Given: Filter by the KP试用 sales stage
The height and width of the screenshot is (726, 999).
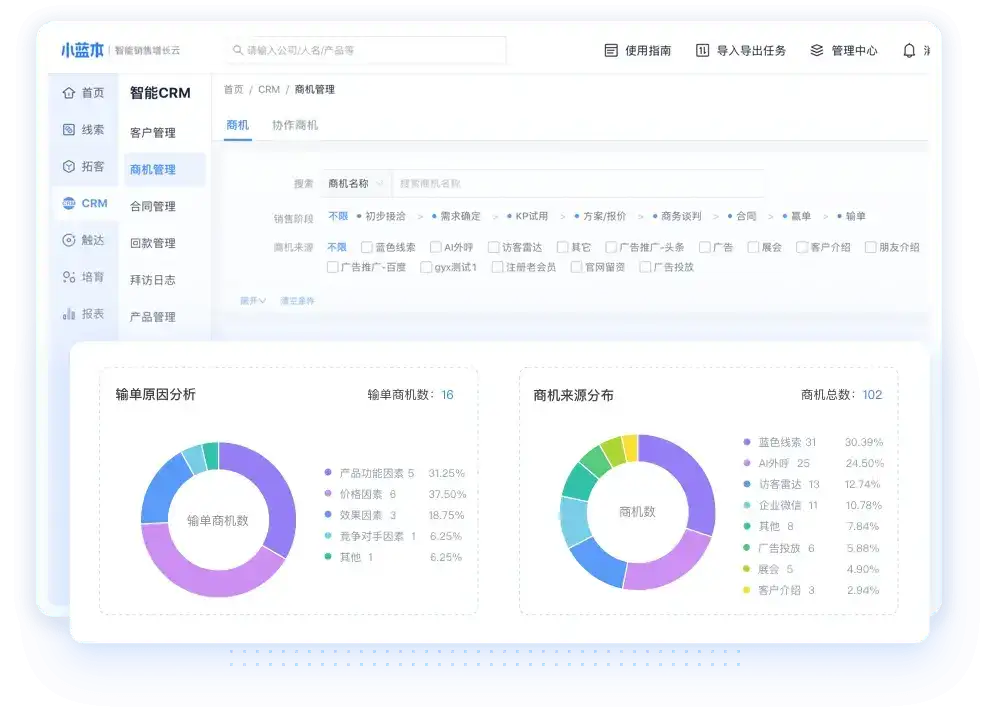Looking at the screenshot, I should (528, 216).
